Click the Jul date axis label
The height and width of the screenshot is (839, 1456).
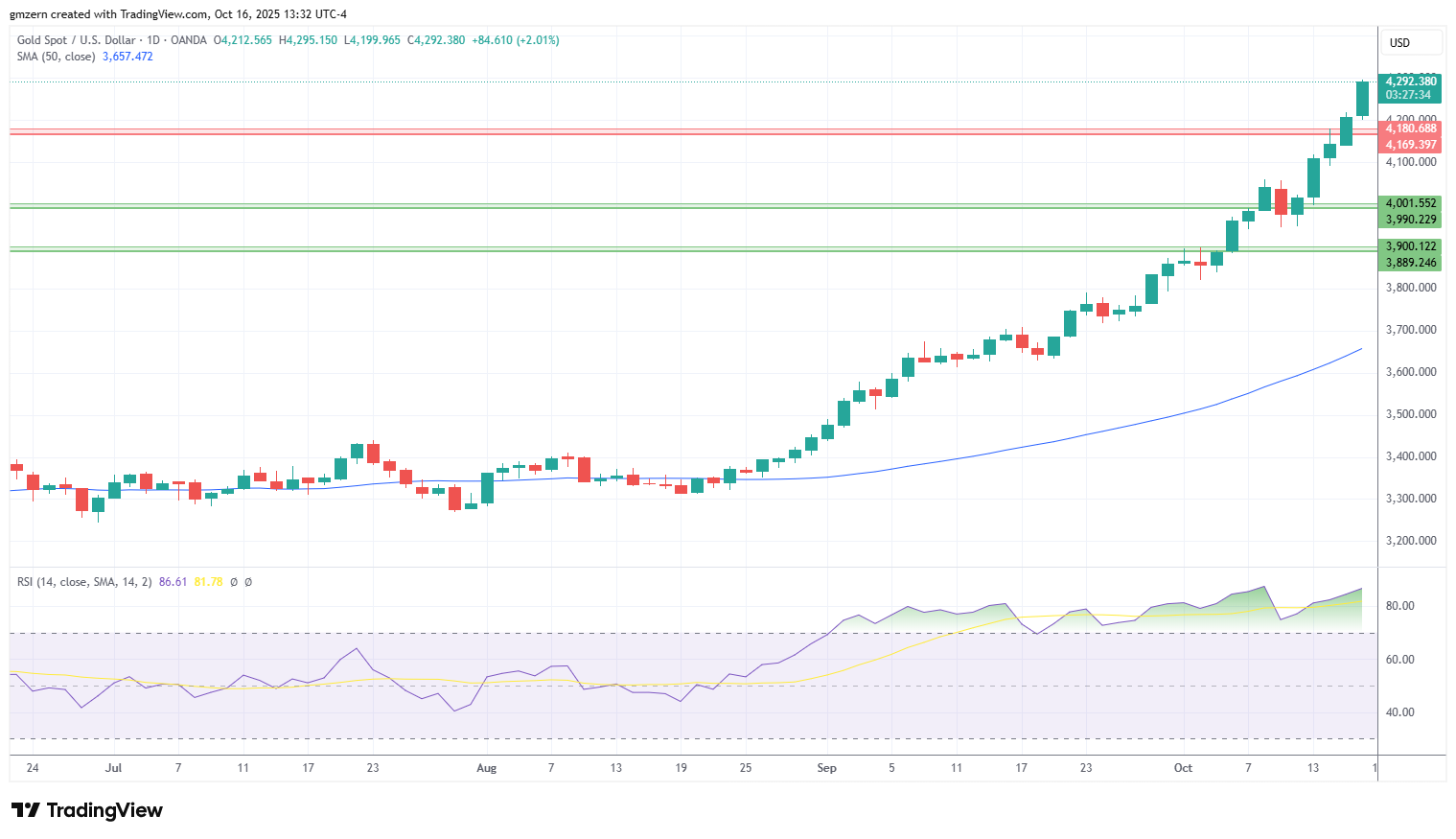(114, 768)
